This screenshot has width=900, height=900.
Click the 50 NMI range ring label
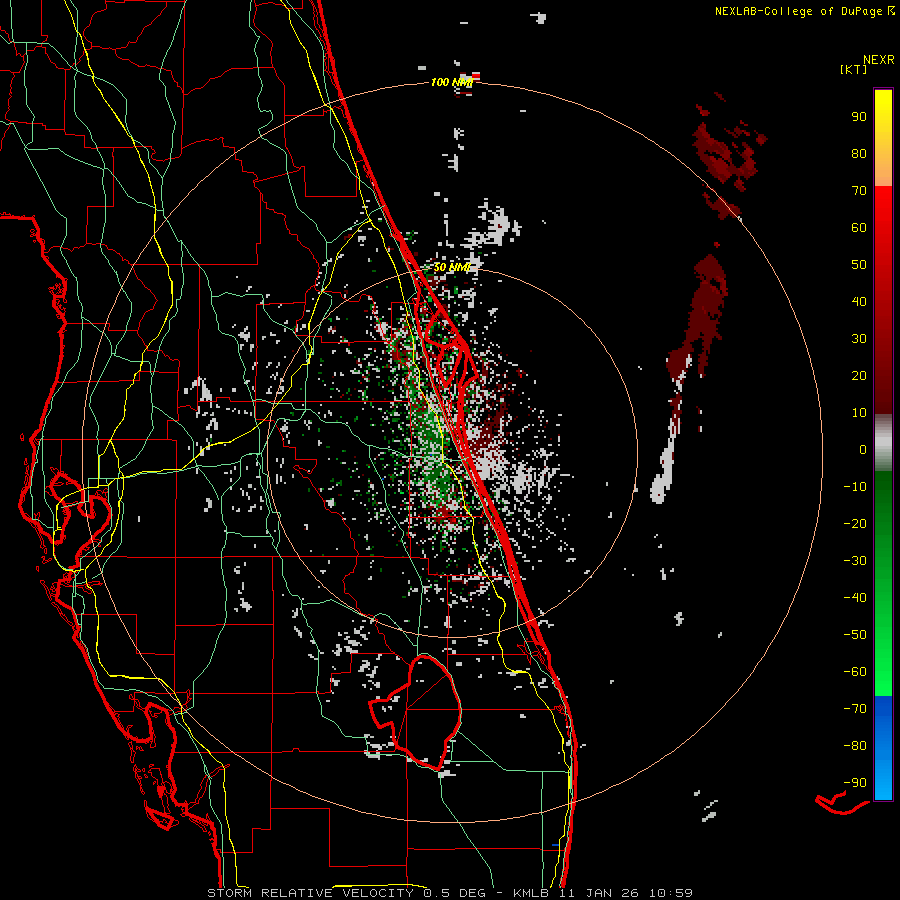[x=452, y=267]
